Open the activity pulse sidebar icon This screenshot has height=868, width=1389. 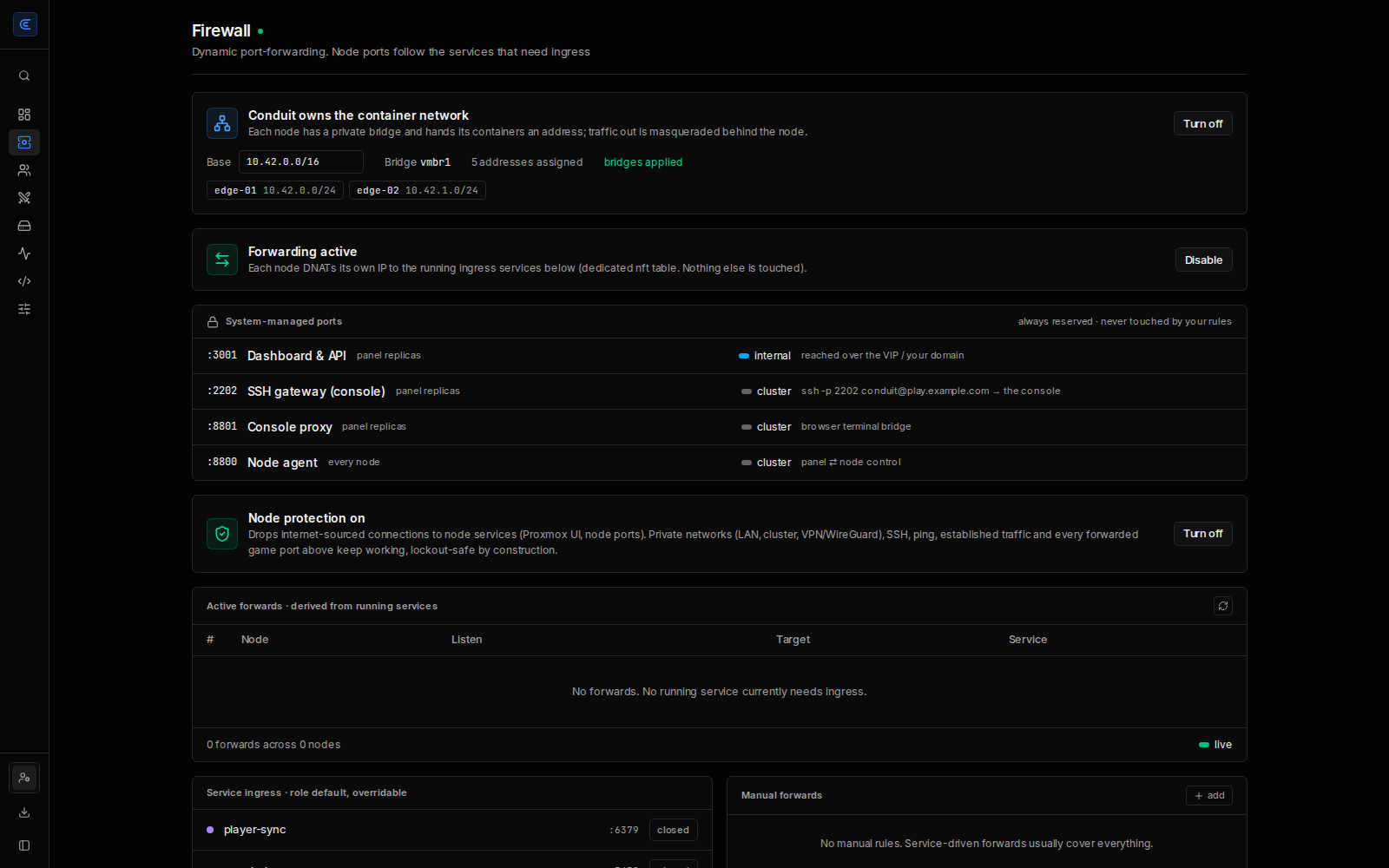click(x=24, y=253)
